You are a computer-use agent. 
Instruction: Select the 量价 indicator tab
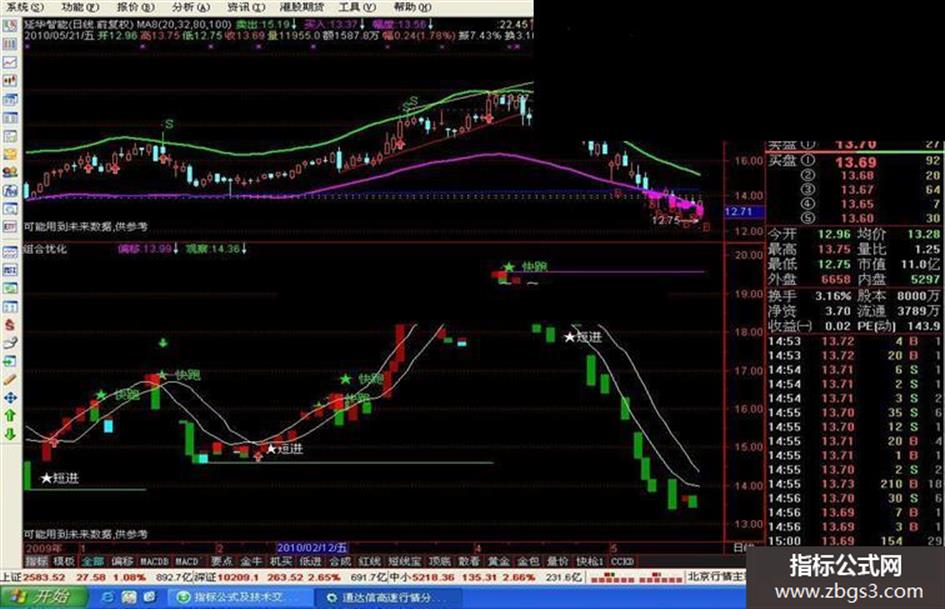pos(558,561)
